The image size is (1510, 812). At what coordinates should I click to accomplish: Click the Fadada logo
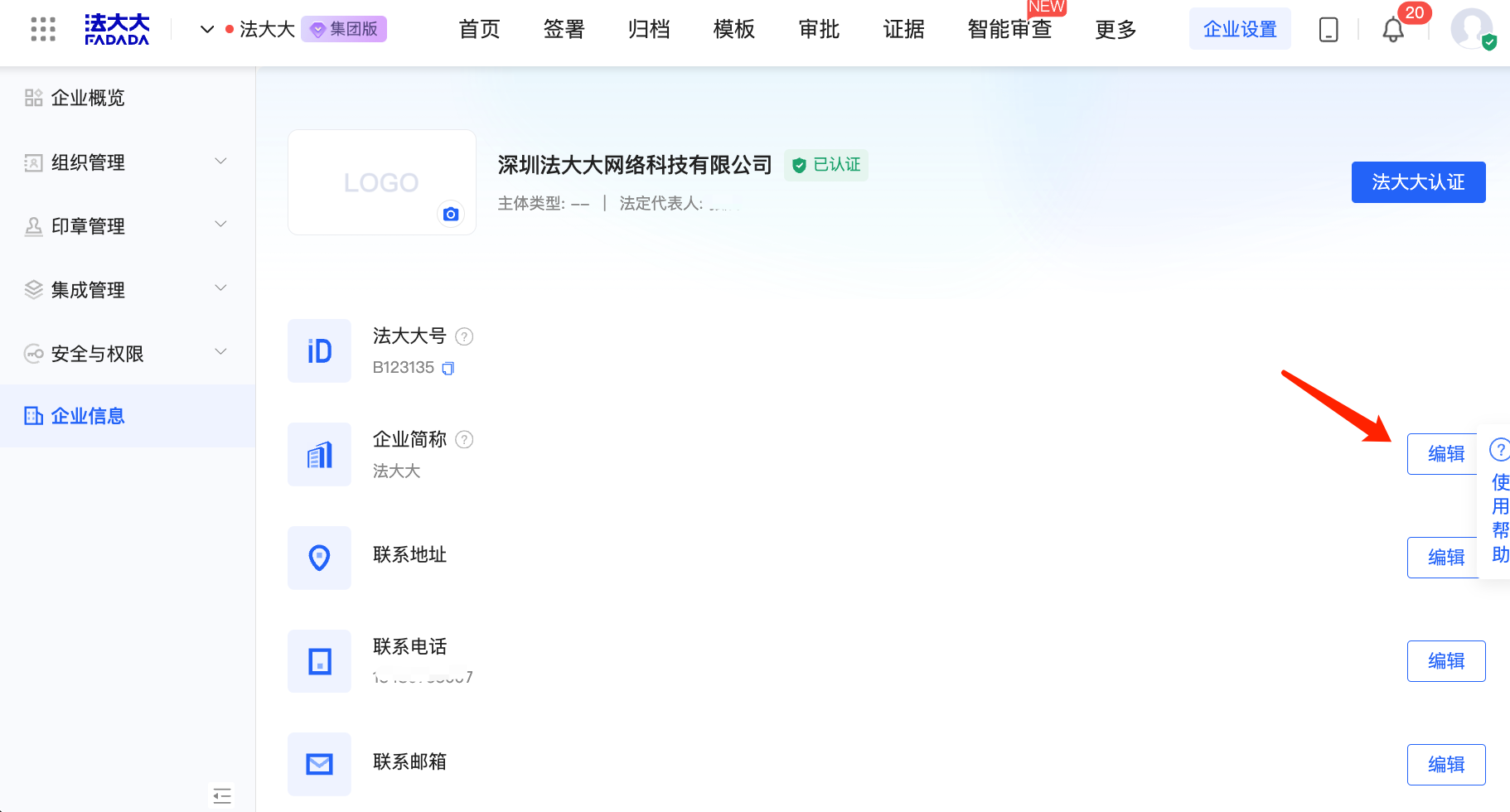[x=117, y=29]
